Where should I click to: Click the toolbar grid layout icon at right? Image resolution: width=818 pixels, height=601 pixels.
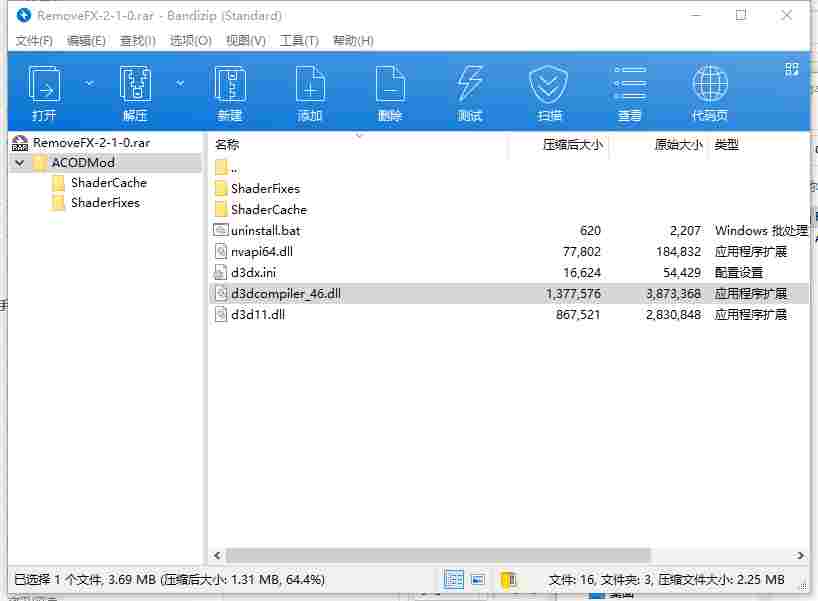click(791, 69)
